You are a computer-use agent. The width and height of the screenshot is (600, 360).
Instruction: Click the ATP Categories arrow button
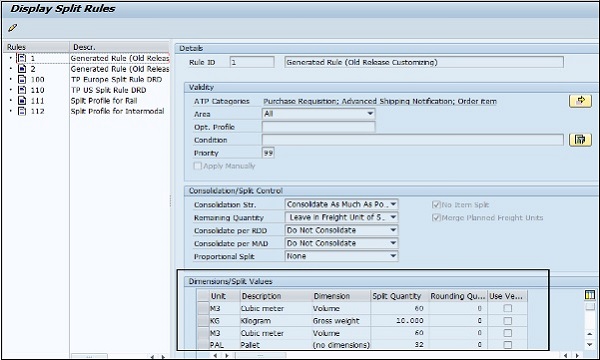click(x=580, y=101)
